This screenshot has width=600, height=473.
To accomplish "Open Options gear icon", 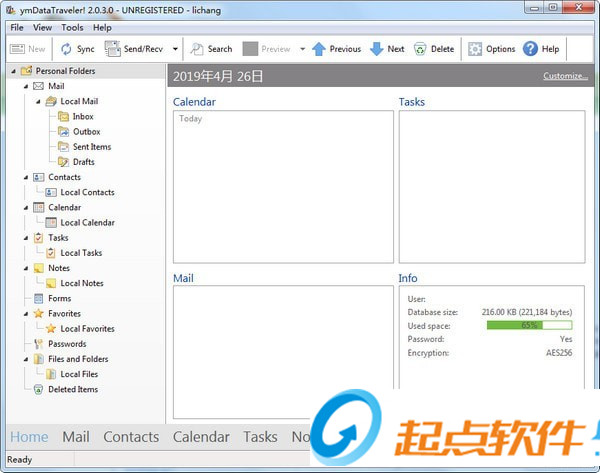I will tap(475, 49).
